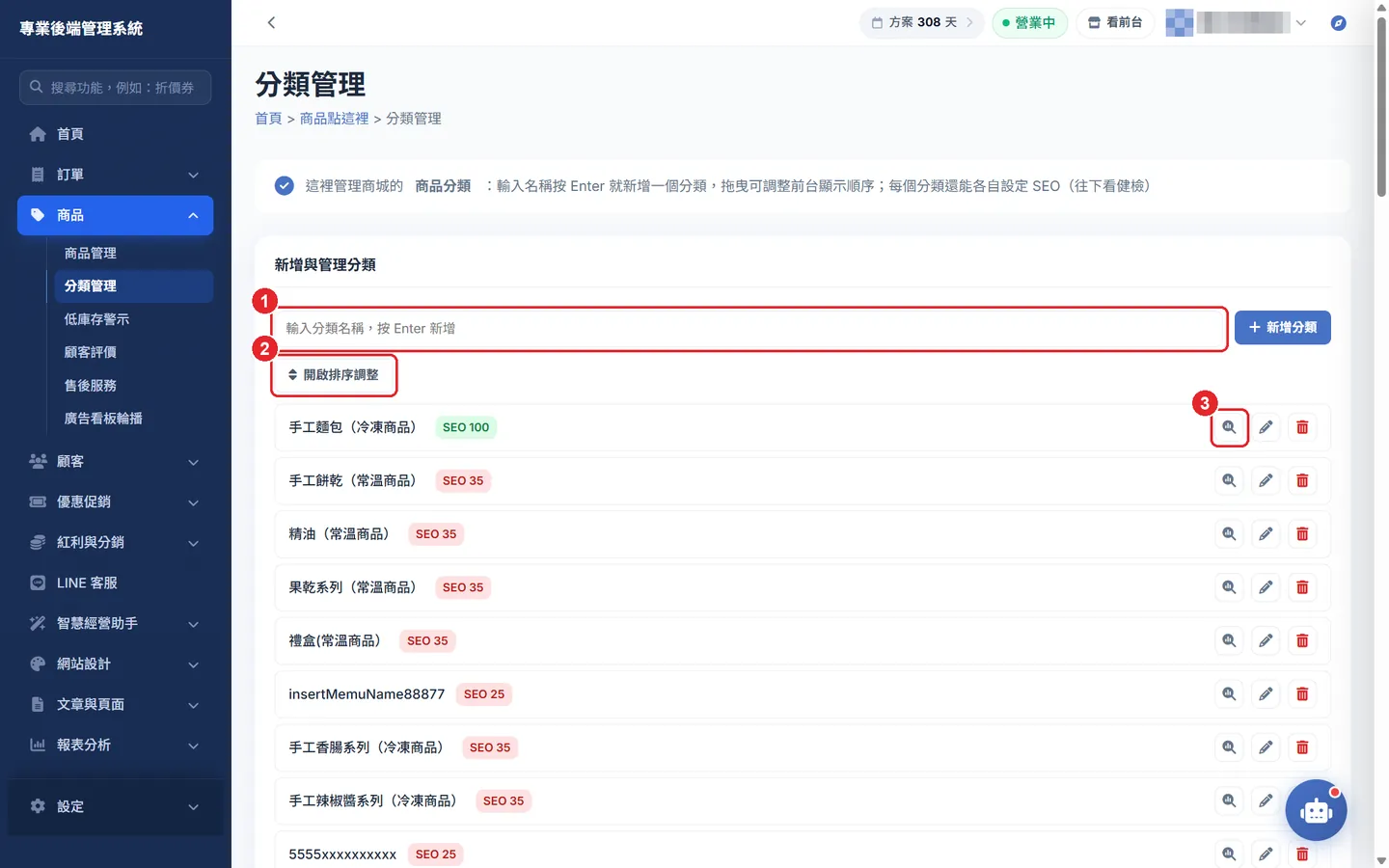Image resolution: width=1389 pixels, height=868 pixels.
Task: Go back with the top-left arrow
Action: tap(271, 22)
